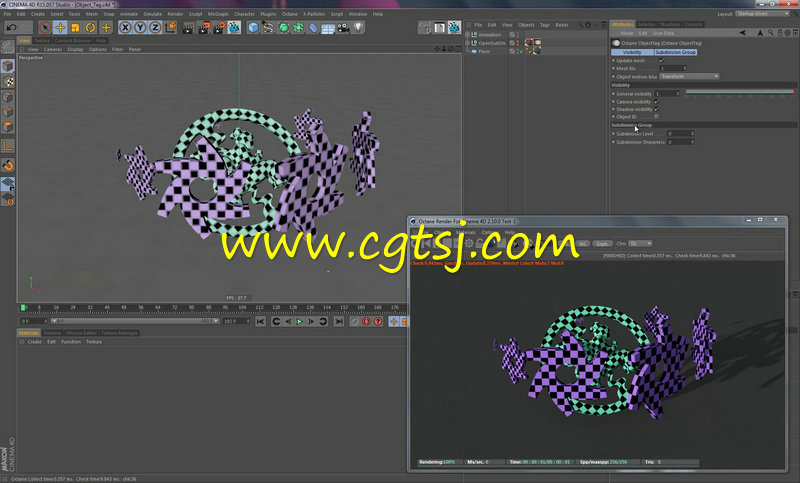Screen dimensions: 800x483
Task: Select Texture mode in left palette
Action: [8, 82]
